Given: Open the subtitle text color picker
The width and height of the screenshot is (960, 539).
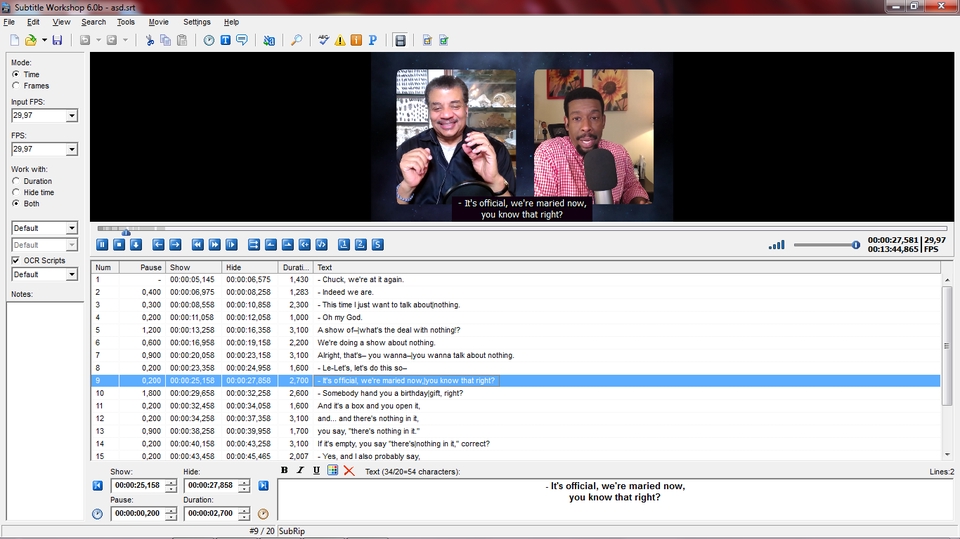Looking at the screenshot, I should pos(332,470).
